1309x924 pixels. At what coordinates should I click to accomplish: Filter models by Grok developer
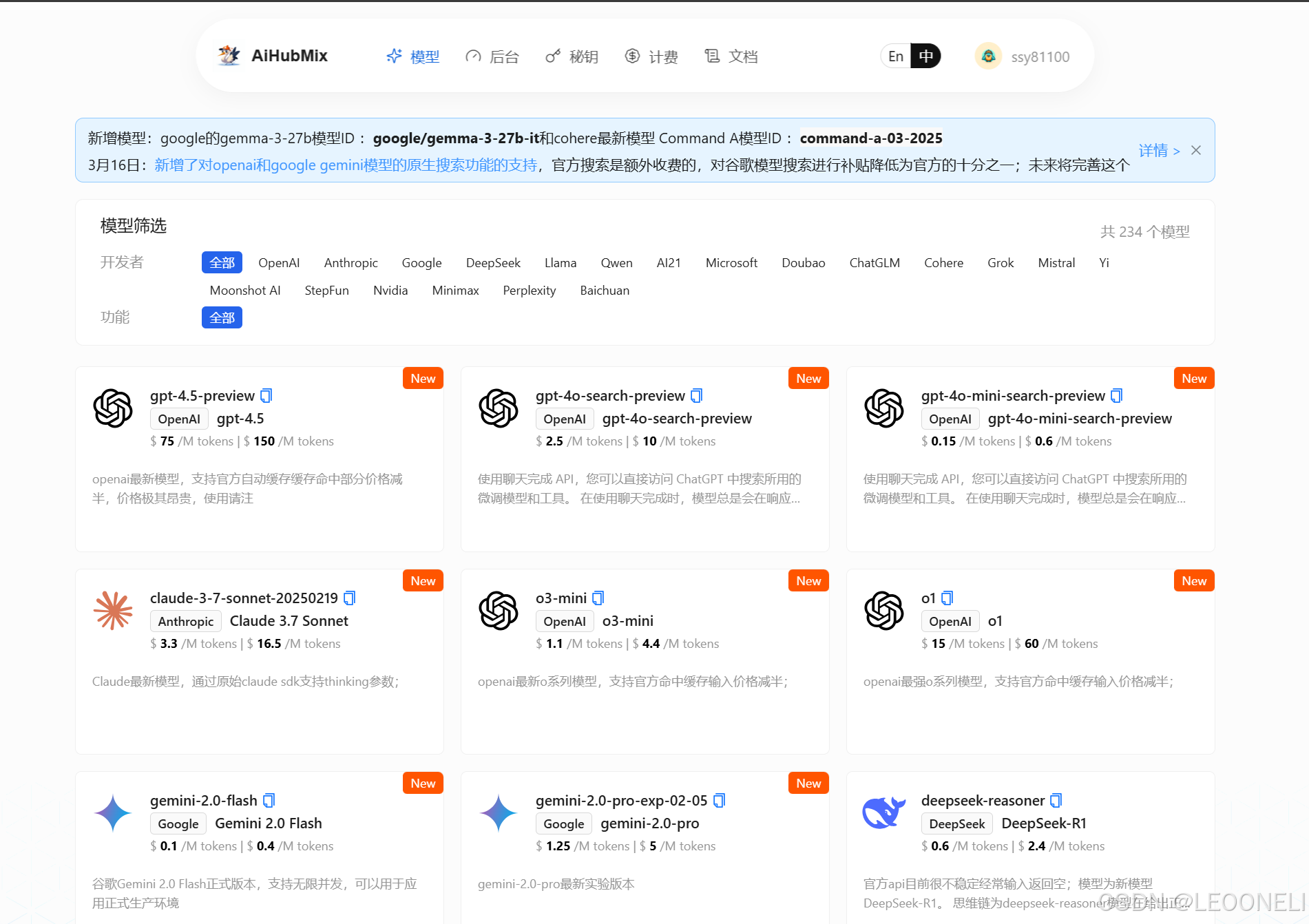pyautogui.click(x=1001, y=262)
